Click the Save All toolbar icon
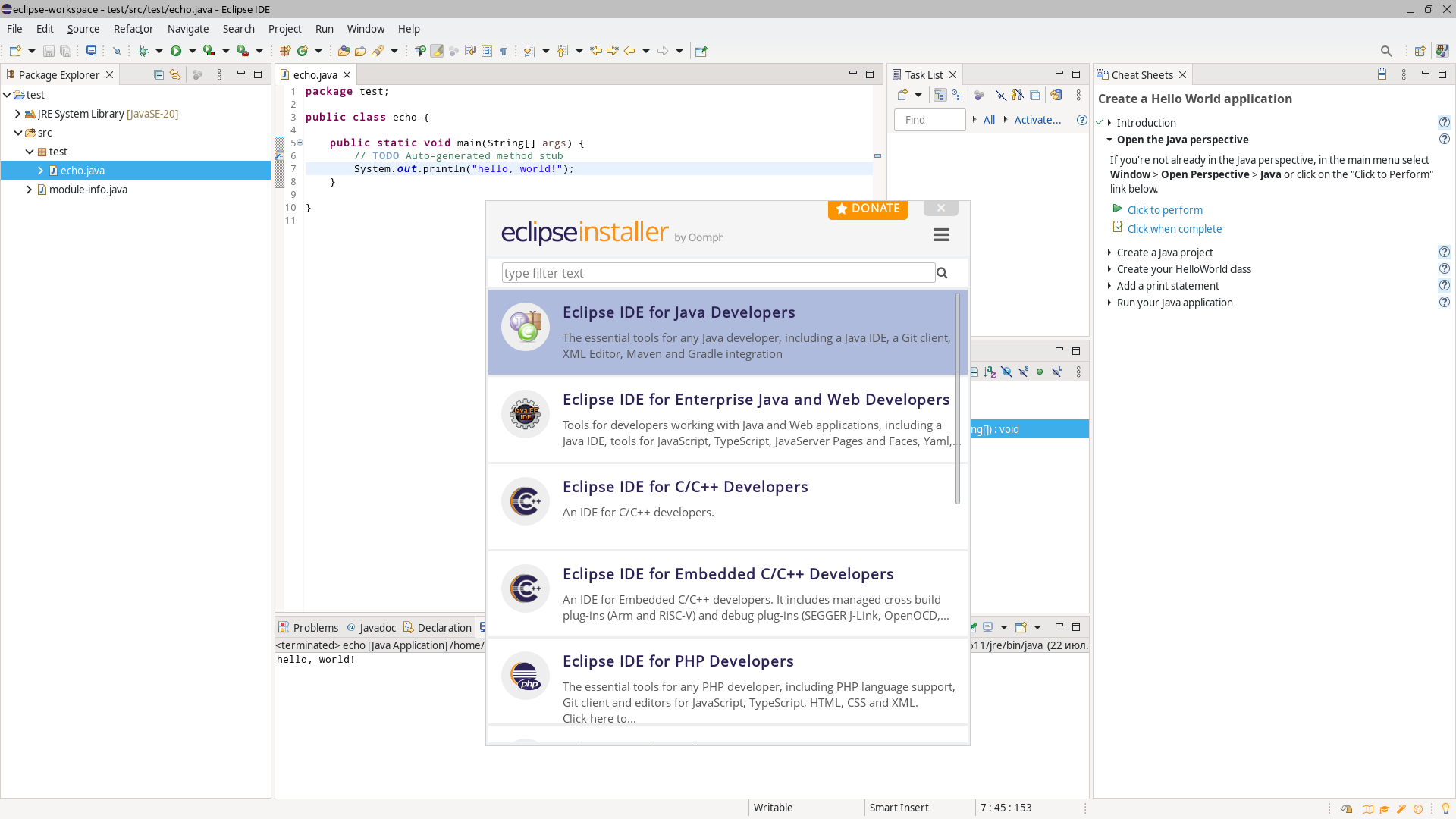 66,51
